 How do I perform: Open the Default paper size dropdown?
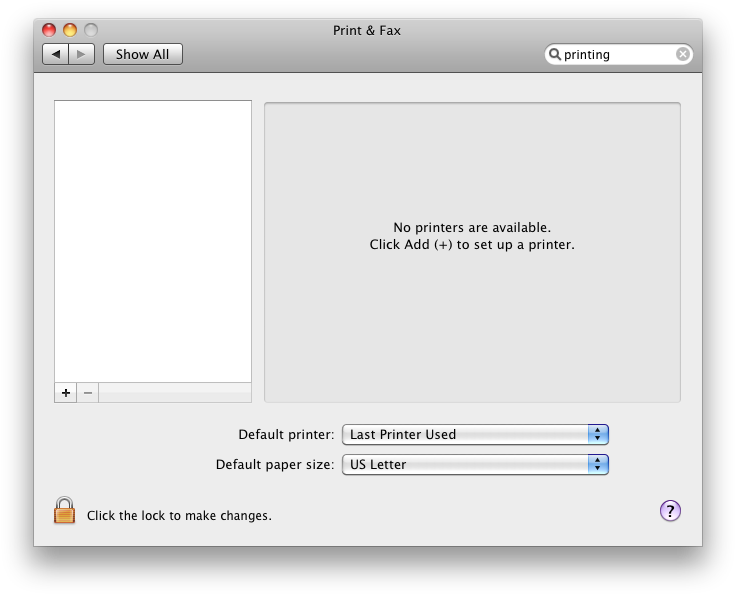click(x=475, y=465)
